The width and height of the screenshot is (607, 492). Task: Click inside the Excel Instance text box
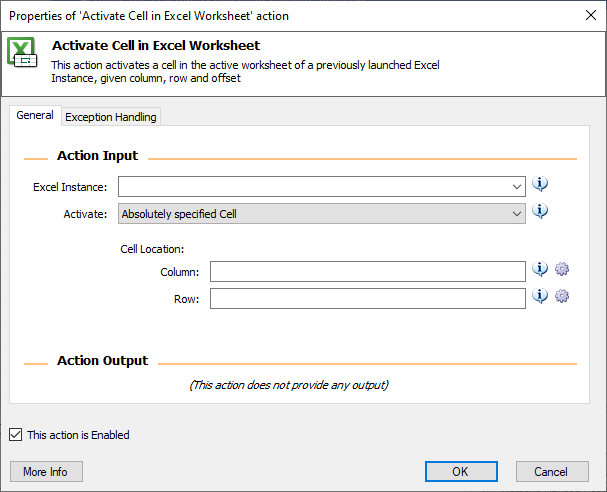pyautogui.click(x=314, y=187)
